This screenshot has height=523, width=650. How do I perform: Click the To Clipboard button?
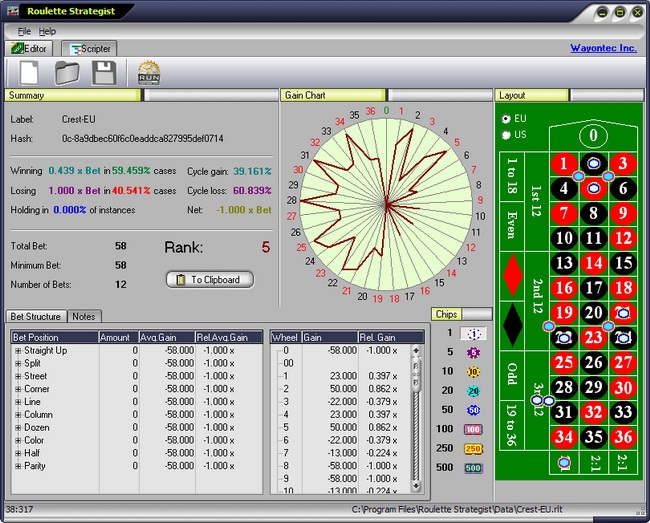point(209,280)
